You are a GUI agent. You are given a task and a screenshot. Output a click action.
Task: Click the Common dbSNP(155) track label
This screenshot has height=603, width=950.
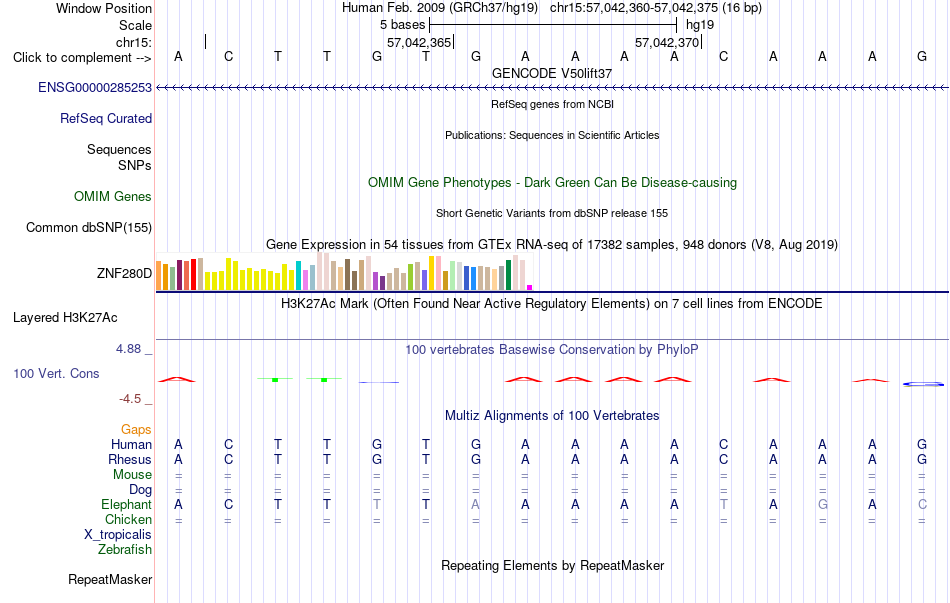tap(88, 227)
